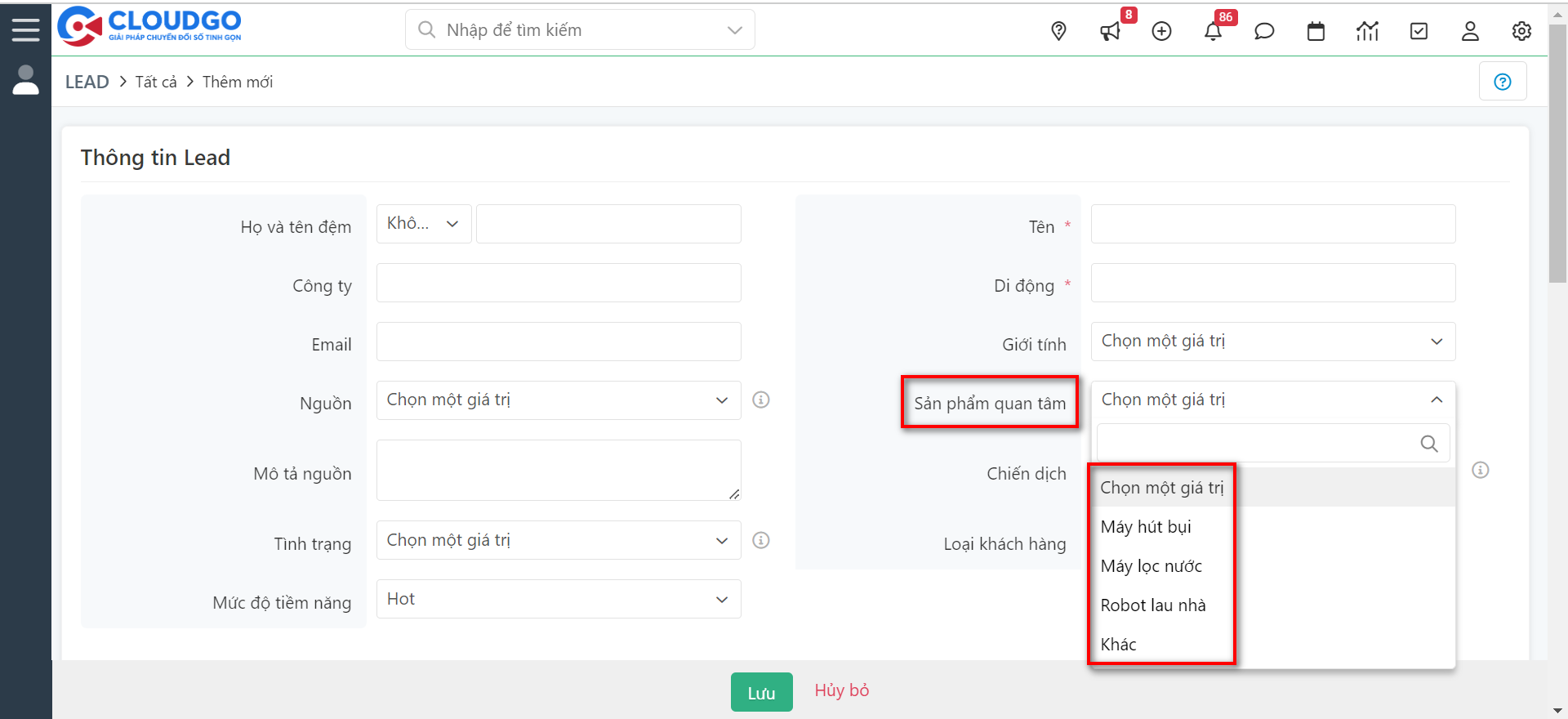Click the Công ty input field
The width and height of the screenshot is (1568, 719).
[559, 283]
